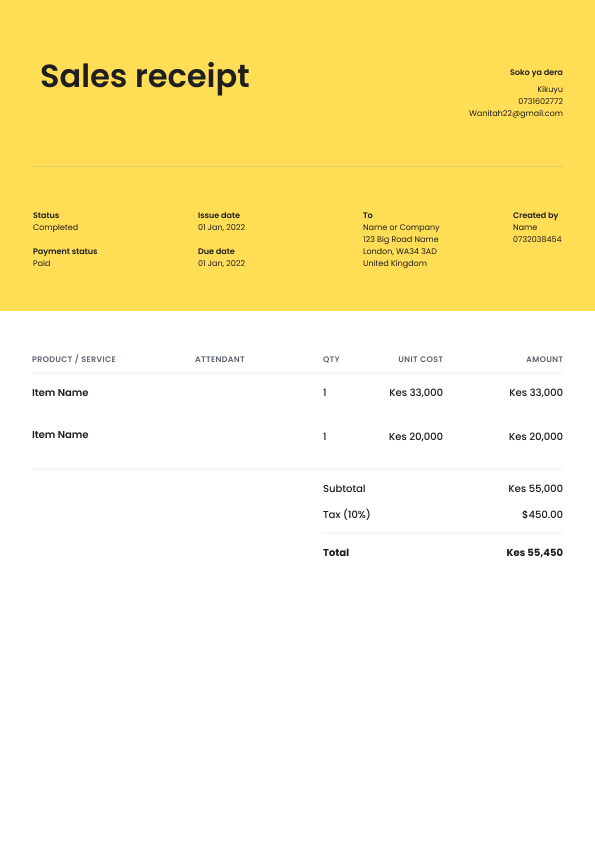Select the Name under Created by

click(x=525, y=227)
